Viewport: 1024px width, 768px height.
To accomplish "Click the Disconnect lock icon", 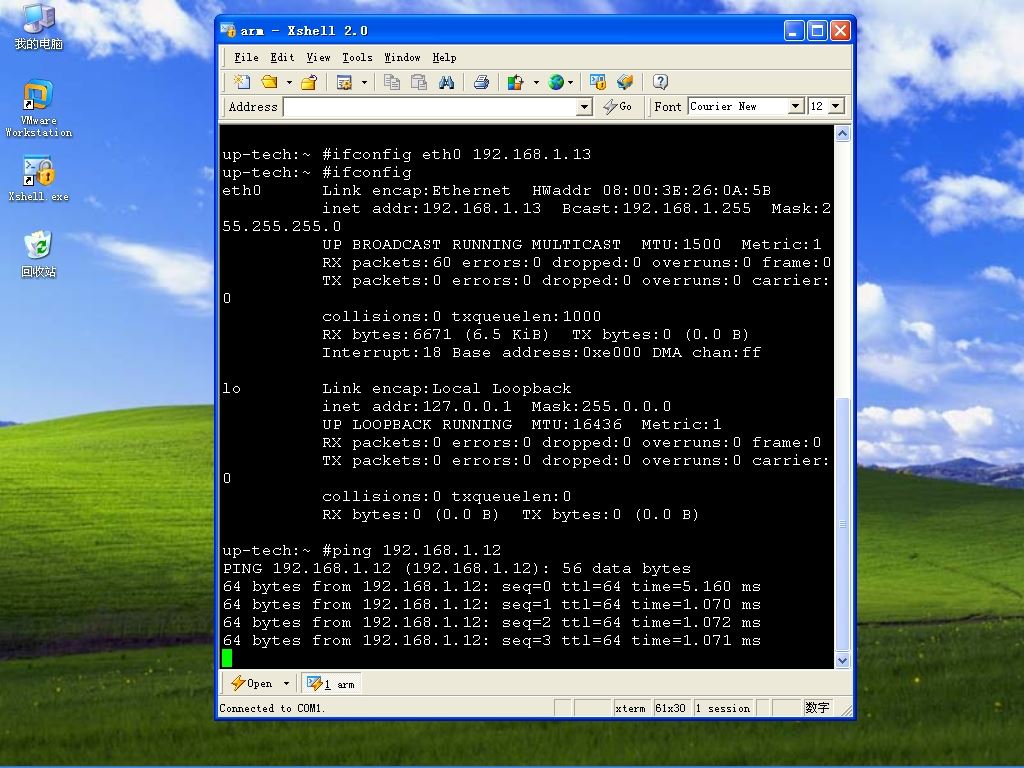I will pyautogui.click(x=309, y=82).
